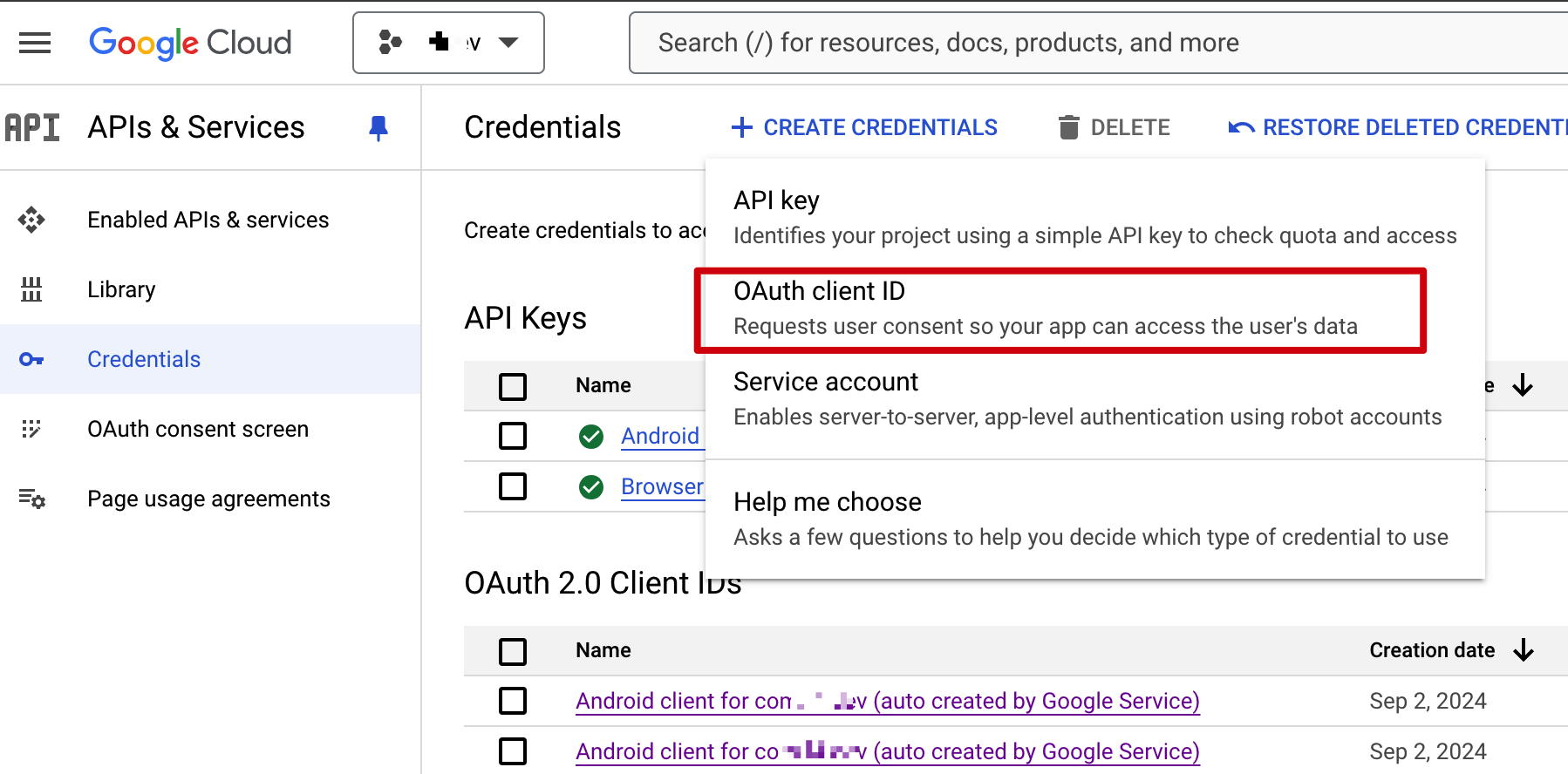Click the plus icon for Create Credentials

point(742,127)
